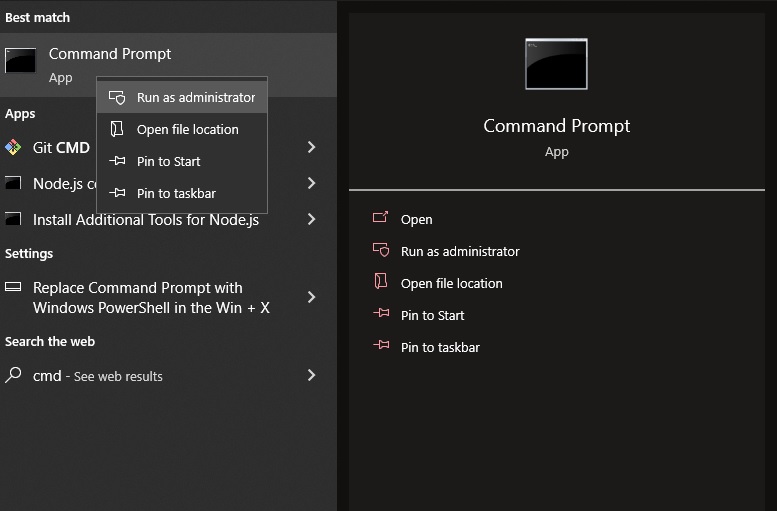
Task: Select Open file location in context menu
Action: 187,130
